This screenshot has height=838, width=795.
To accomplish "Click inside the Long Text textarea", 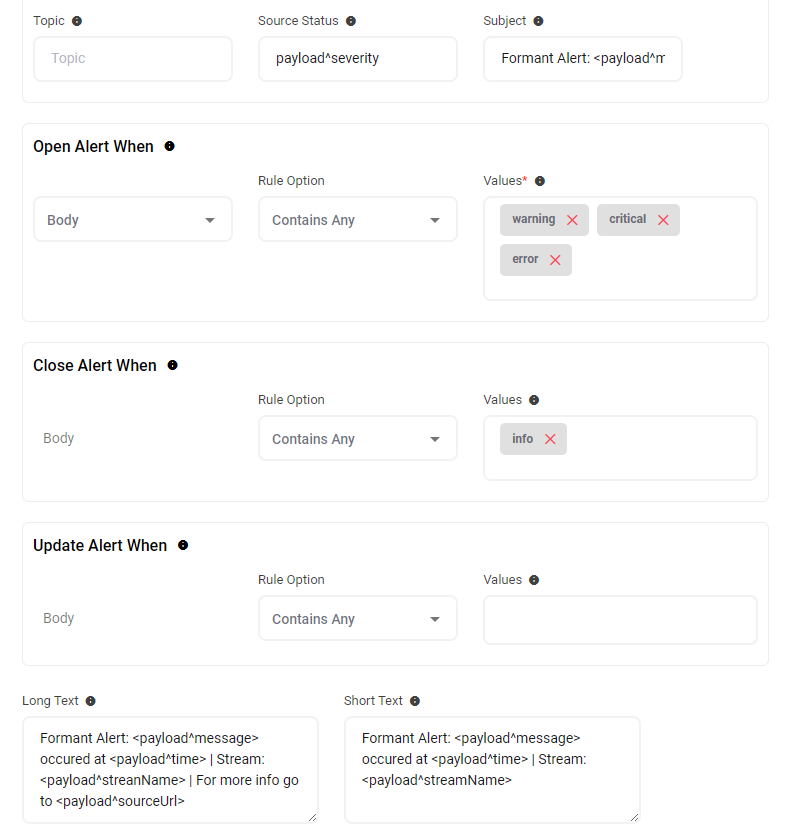I will coord(170,769).
